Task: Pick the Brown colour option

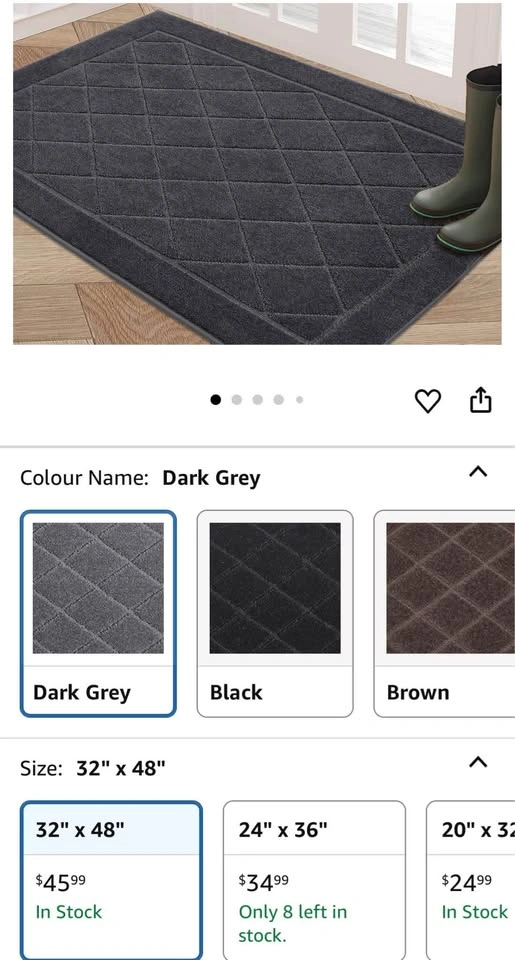Action: 445,613
